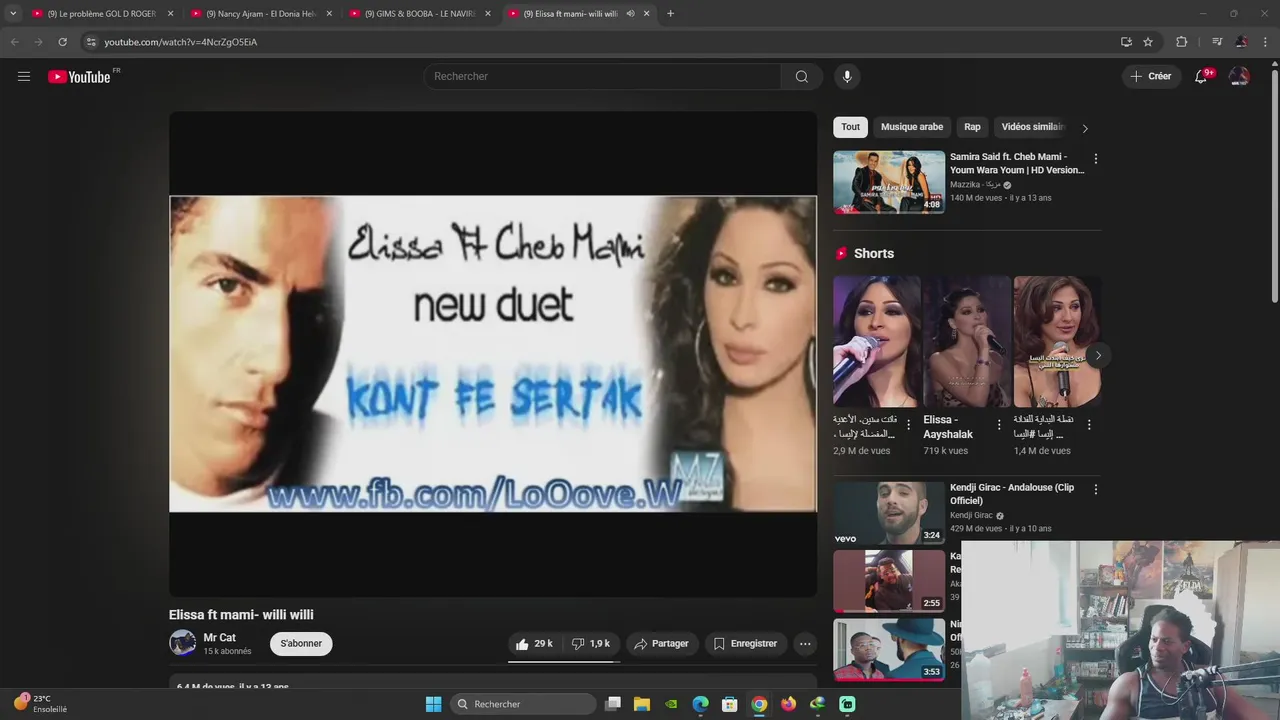1280x720 pixels.
Task: Open the Chrome three-dot menu
Action: [1266, 42]
